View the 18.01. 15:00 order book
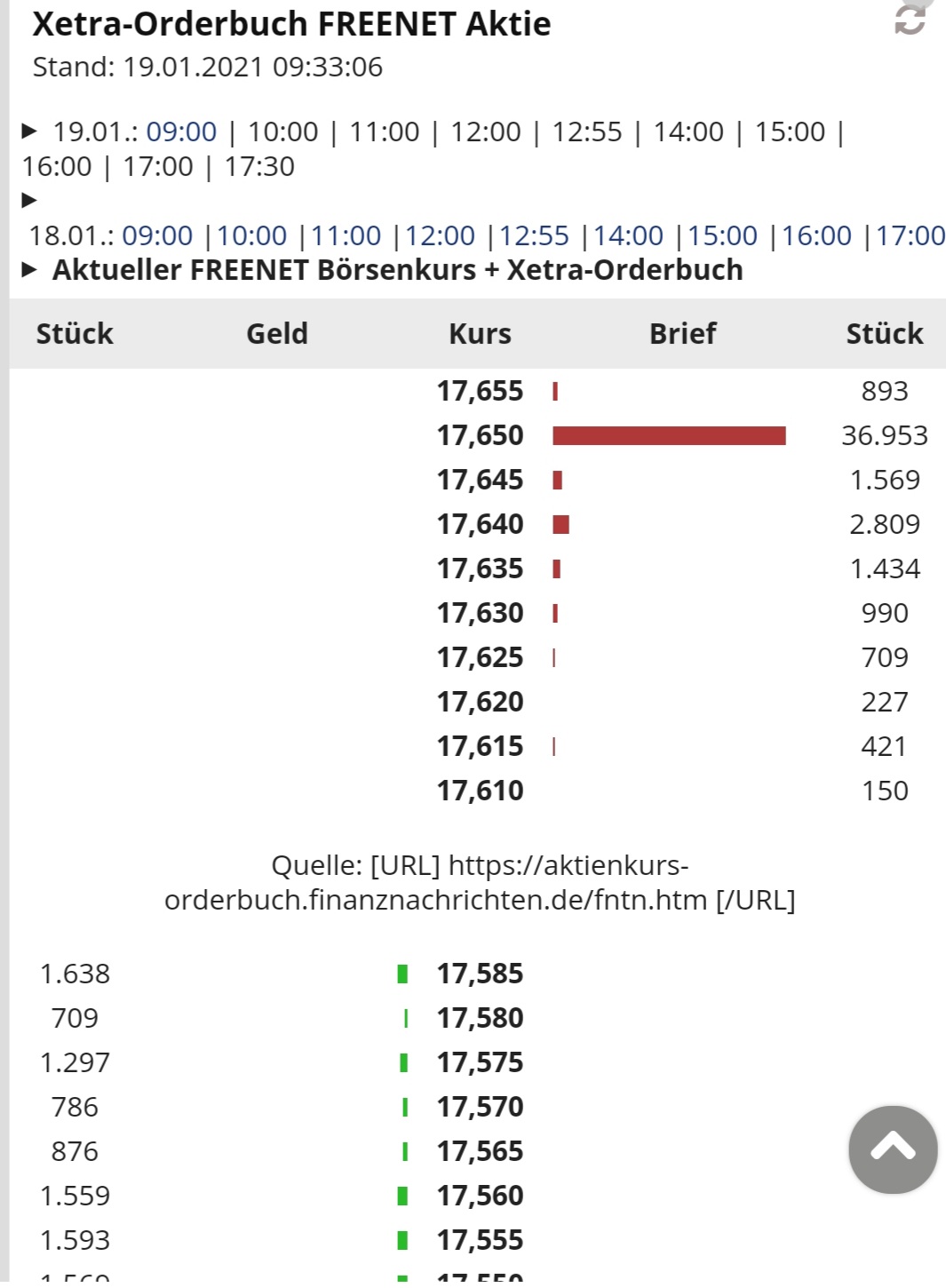The height and width of the screenshot is (1288, 946). (722, 235)
